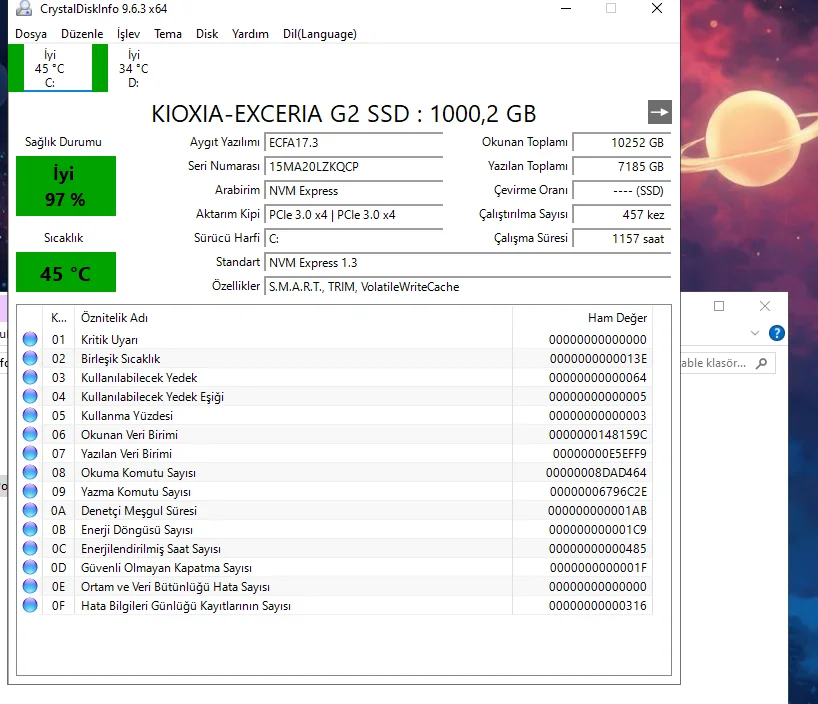
Task: Click the Özellikler field with S.M.A.R.T., TRIM
Action: pyautogui.click(x=467, y=287)
